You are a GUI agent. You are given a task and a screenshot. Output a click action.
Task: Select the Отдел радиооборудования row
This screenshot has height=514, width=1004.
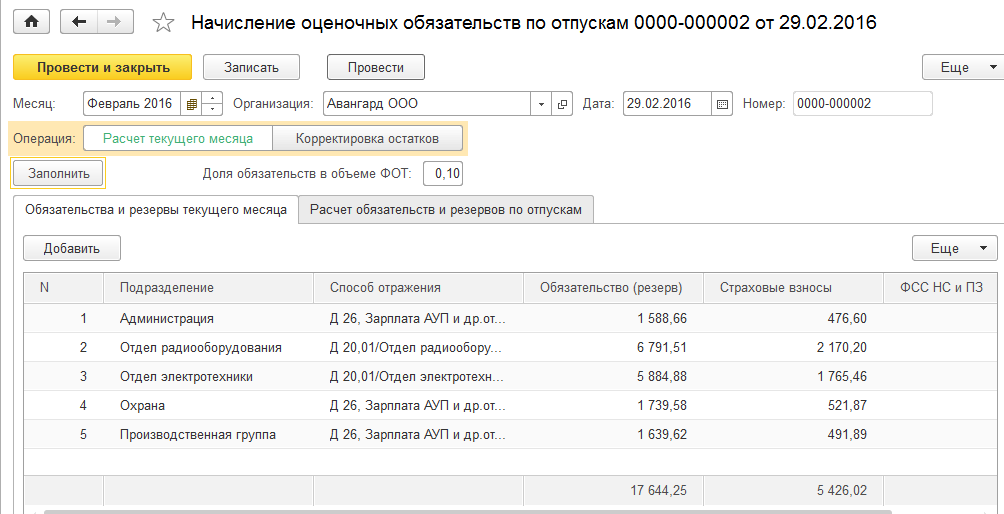514,348
